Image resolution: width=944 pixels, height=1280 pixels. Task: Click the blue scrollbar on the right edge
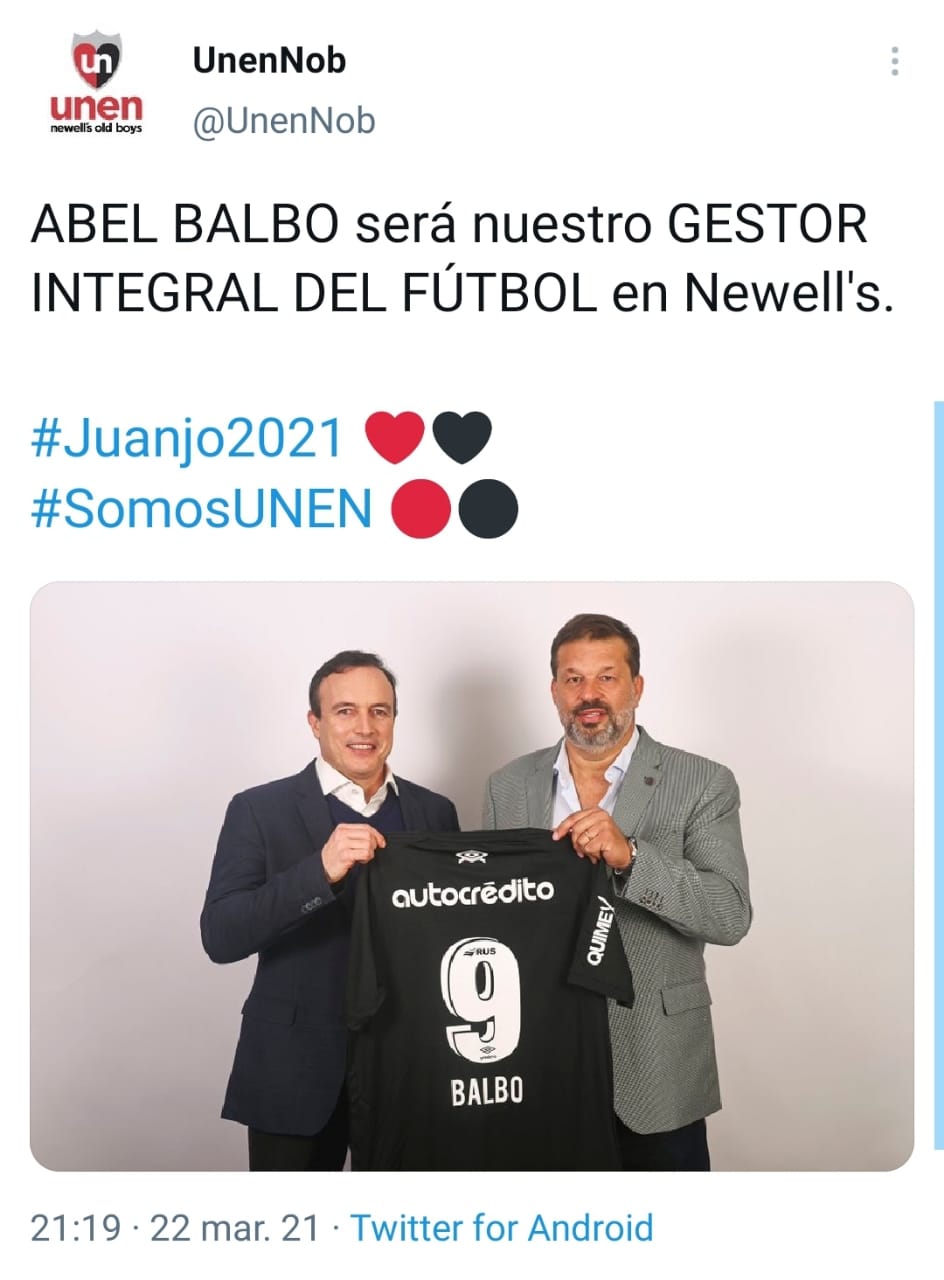[938, 775]
